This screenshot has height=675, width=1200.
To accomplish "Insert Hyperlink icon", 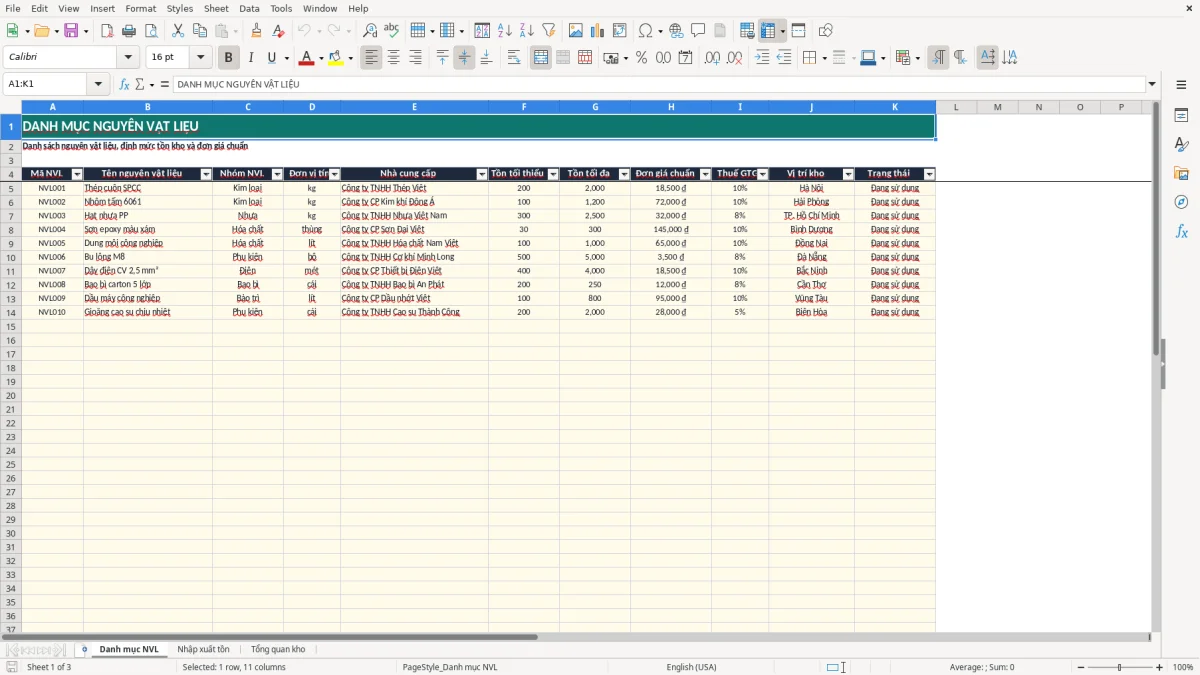I will click(676, 31).
